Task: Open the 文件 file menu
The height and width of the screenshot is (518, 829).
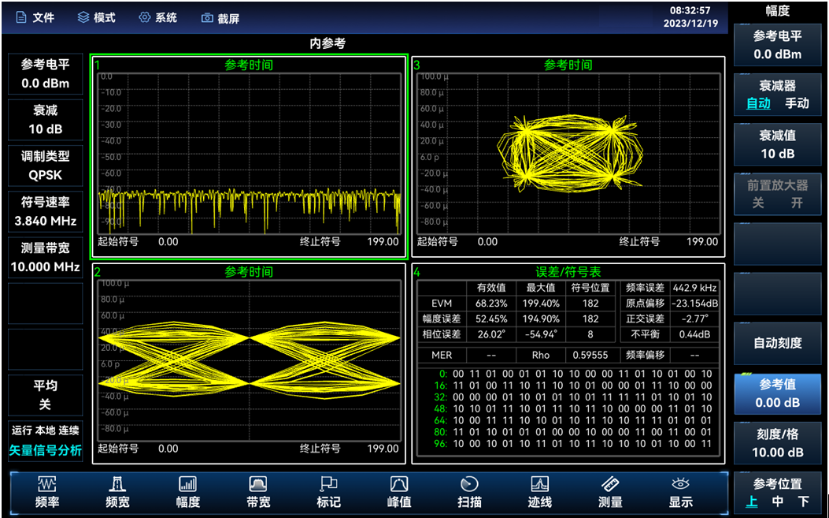Action: [x=34, y=18]
